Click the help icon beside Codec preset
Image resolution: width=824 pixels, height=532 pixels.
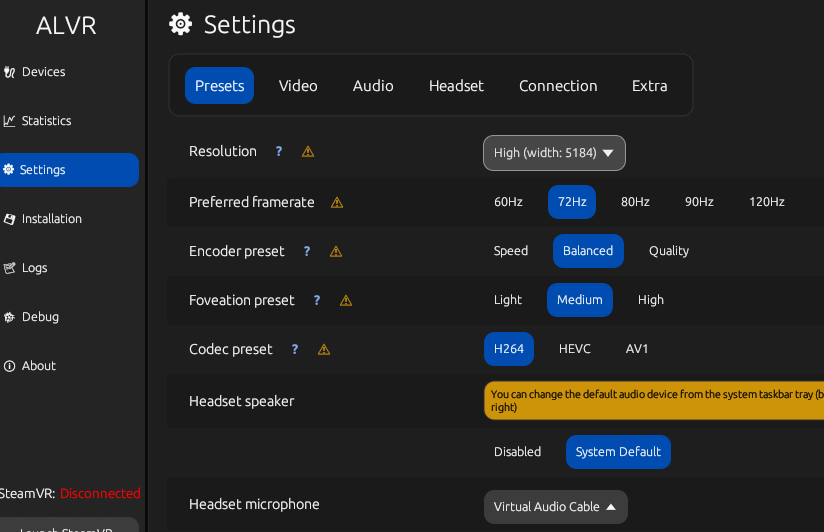[295, 350]
